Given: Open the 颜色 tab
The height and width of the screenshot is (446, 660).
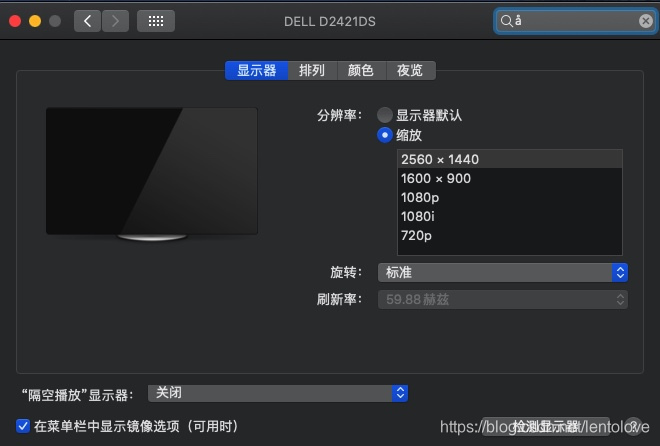Looking at the screenshot, I should [x=361, y=70].
